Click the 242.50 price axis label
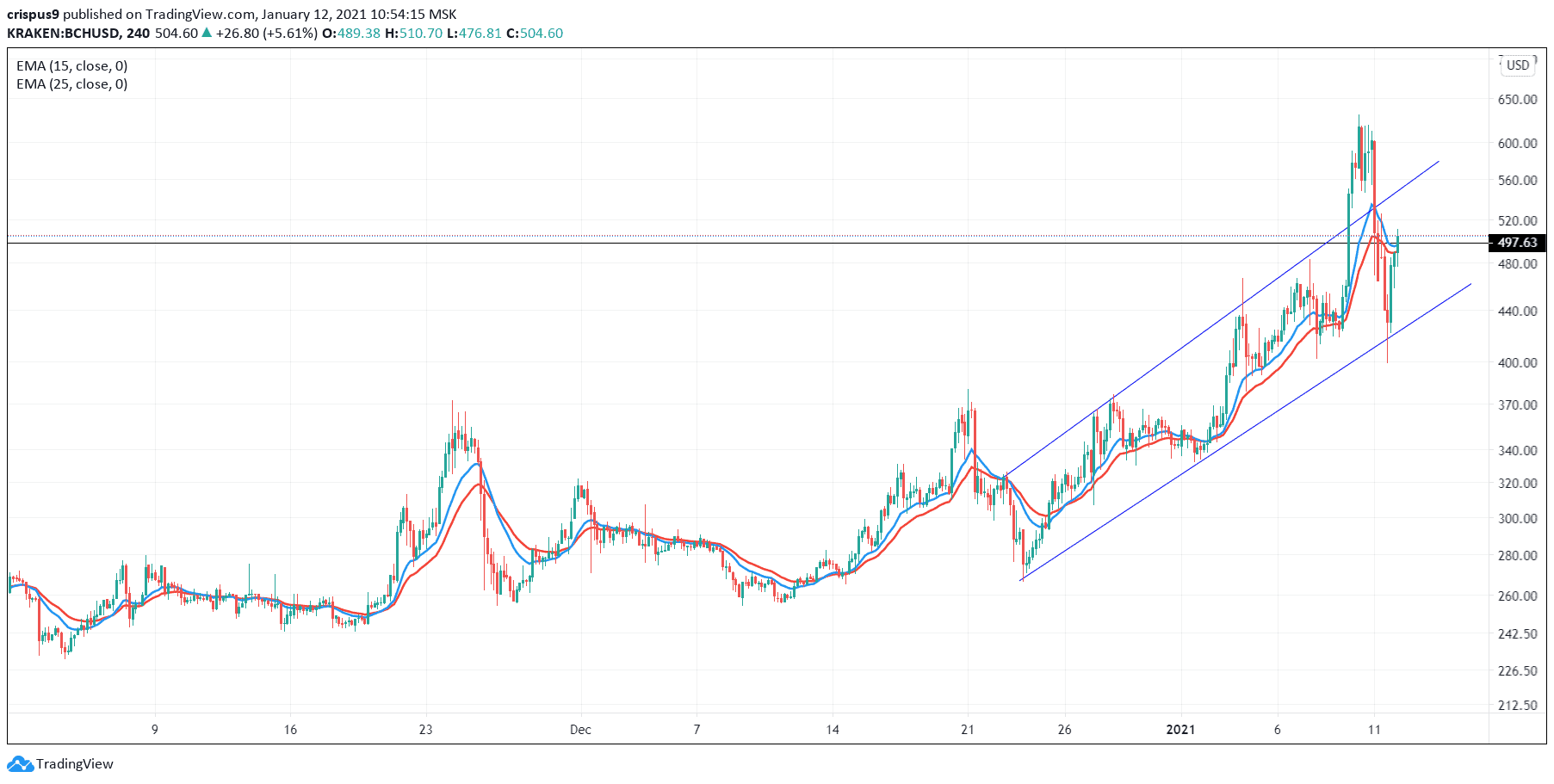 1517,634
